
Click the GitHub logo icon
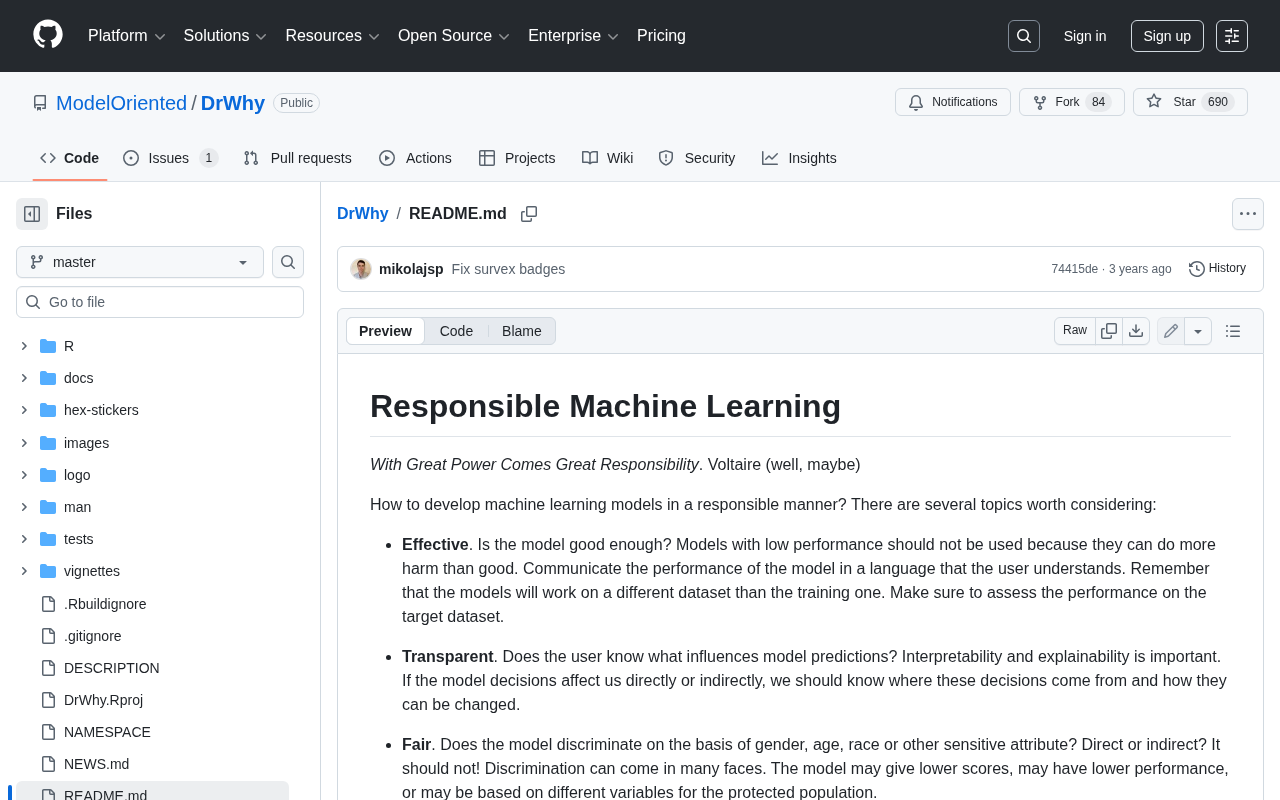coord(48,35)
